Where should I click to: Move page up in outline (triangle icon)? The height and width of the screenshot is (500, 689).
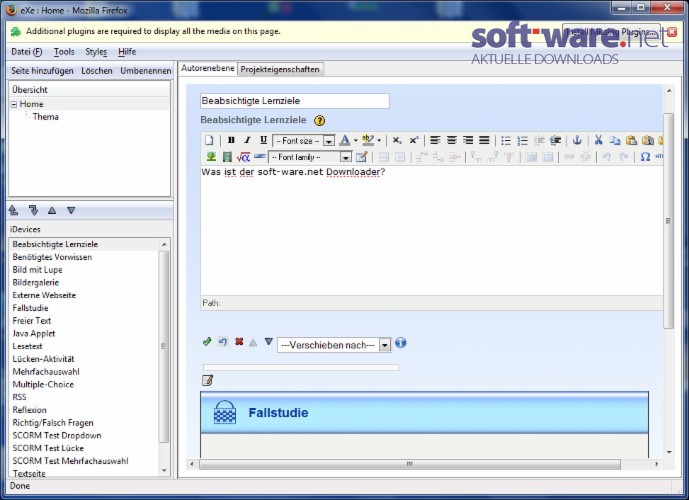(x=52, y=210)
